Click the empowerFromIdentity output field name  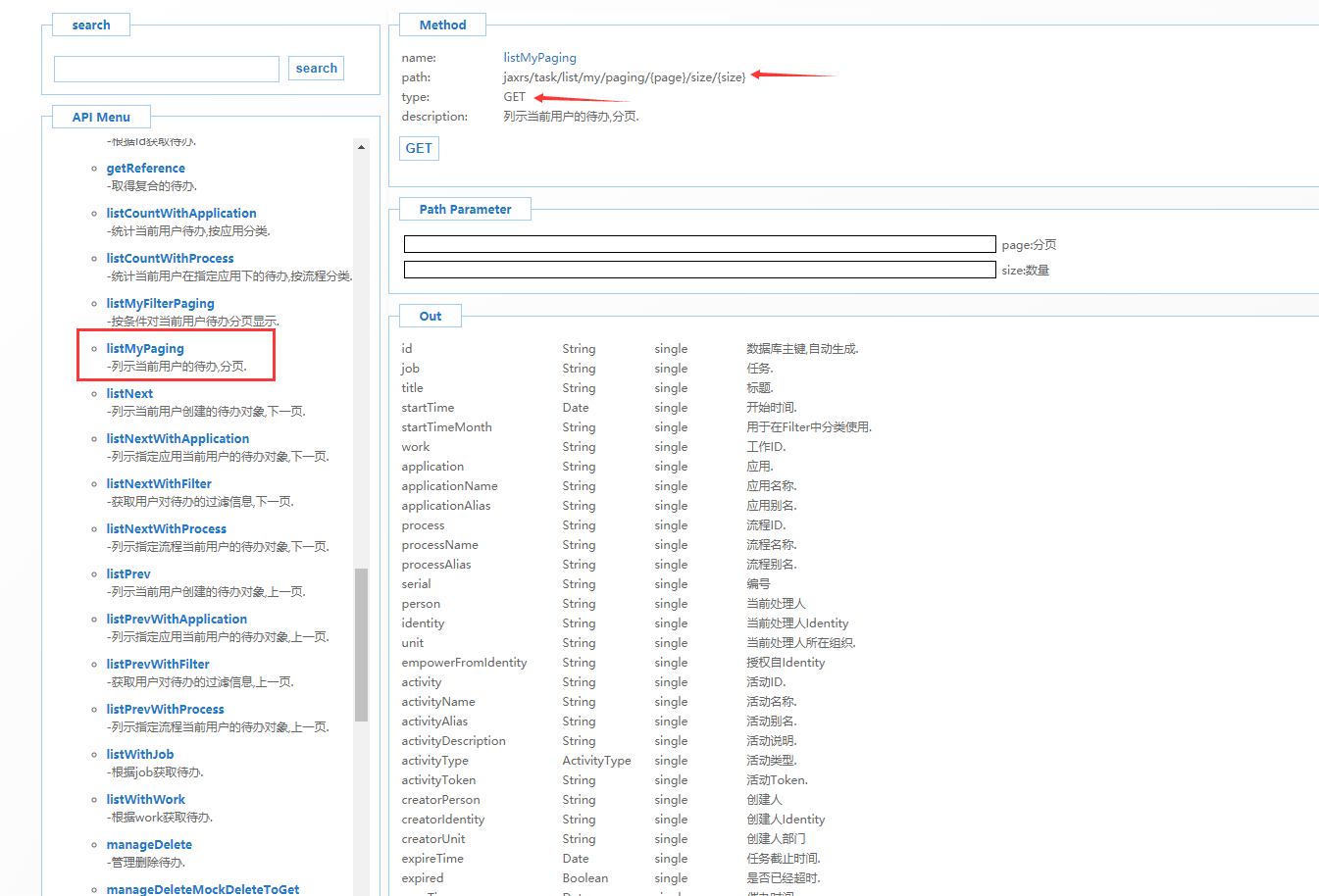coord(464,663)
